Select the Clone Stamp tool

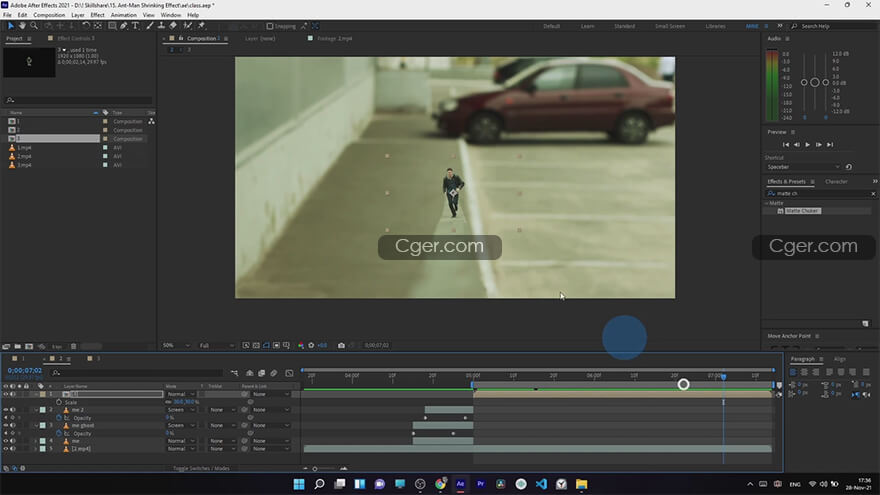[x=161, y=26]
